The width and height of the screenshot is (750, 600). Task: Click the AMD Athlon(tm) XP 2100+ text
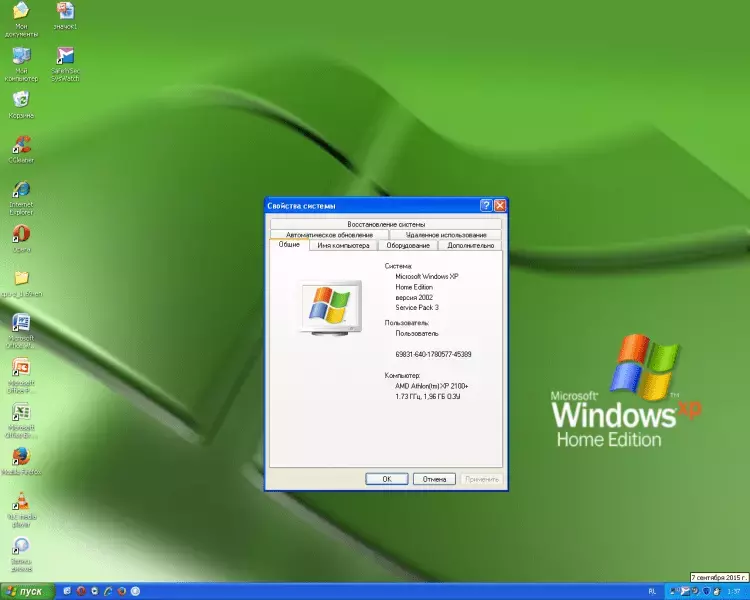click(431, 386)
